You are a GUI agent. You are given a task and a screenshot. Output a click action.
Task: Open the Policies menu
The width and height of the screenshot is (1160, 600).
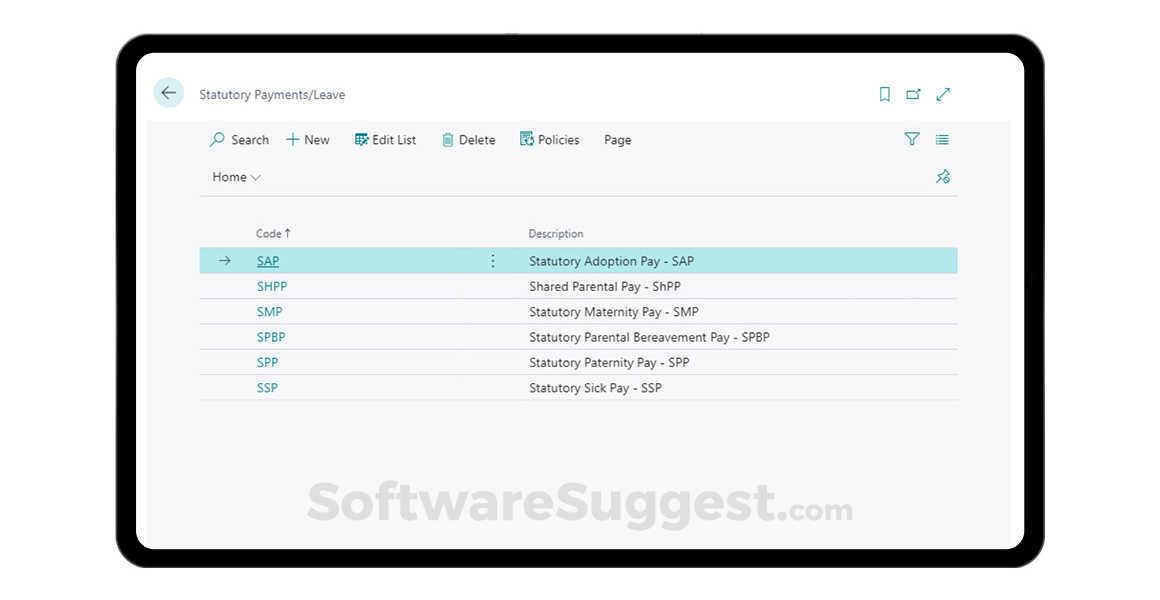coord(549,139)
